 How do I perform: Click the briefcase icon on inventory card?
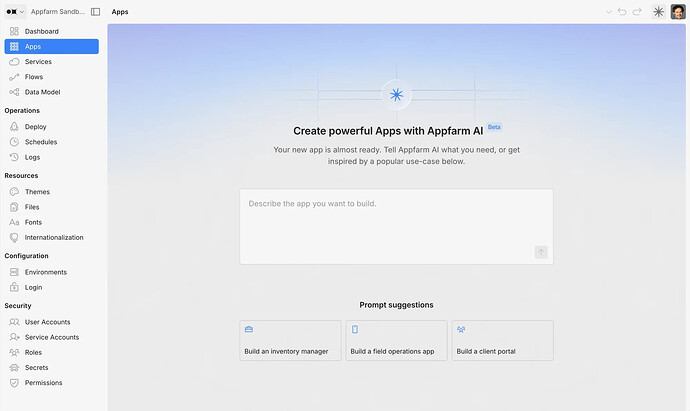click(x=249, y=329)
